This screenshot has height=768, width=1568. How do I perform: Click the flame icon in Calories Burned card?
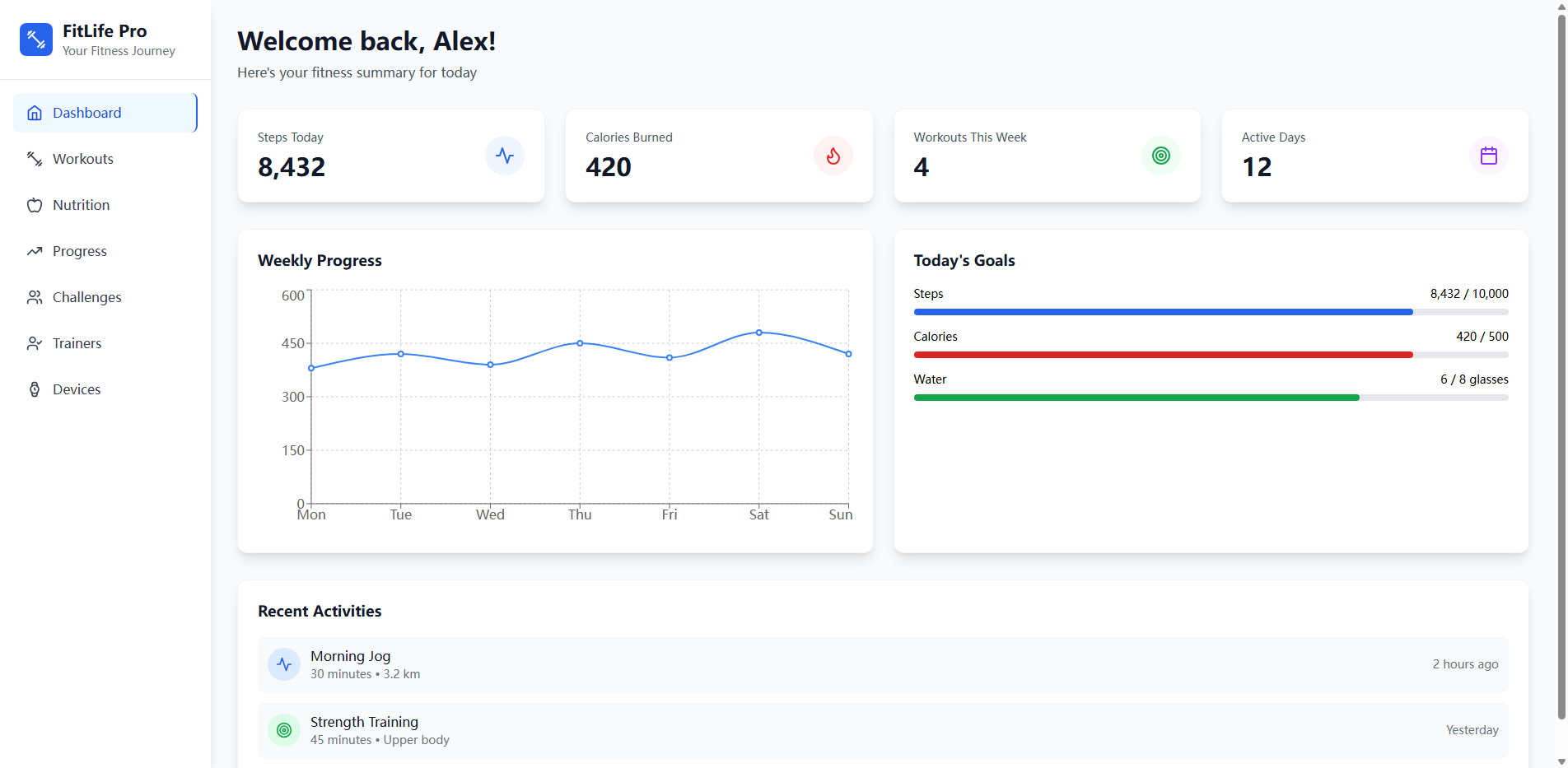click(833, 156)
